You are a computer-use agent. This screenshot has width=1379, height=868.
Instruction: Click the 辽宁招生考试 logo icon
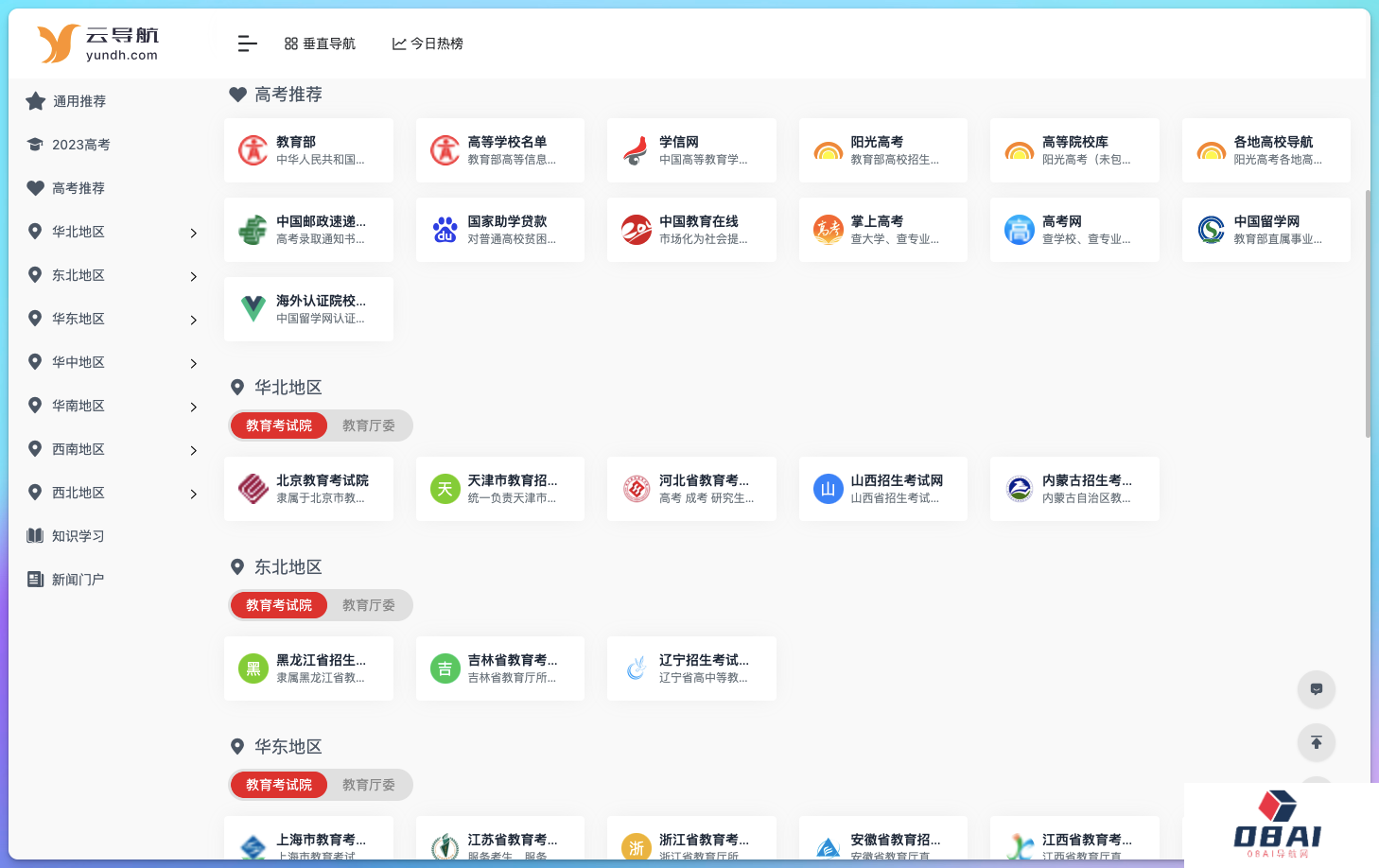(x=636, y=668)
